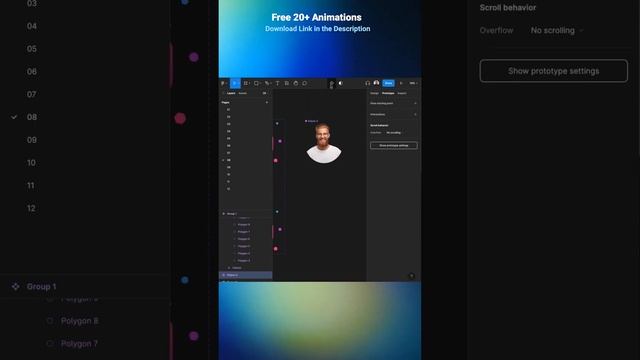Select the checked page 08 in center window
Viewport: 640px width, 360px height.
[x=229, y=160]
